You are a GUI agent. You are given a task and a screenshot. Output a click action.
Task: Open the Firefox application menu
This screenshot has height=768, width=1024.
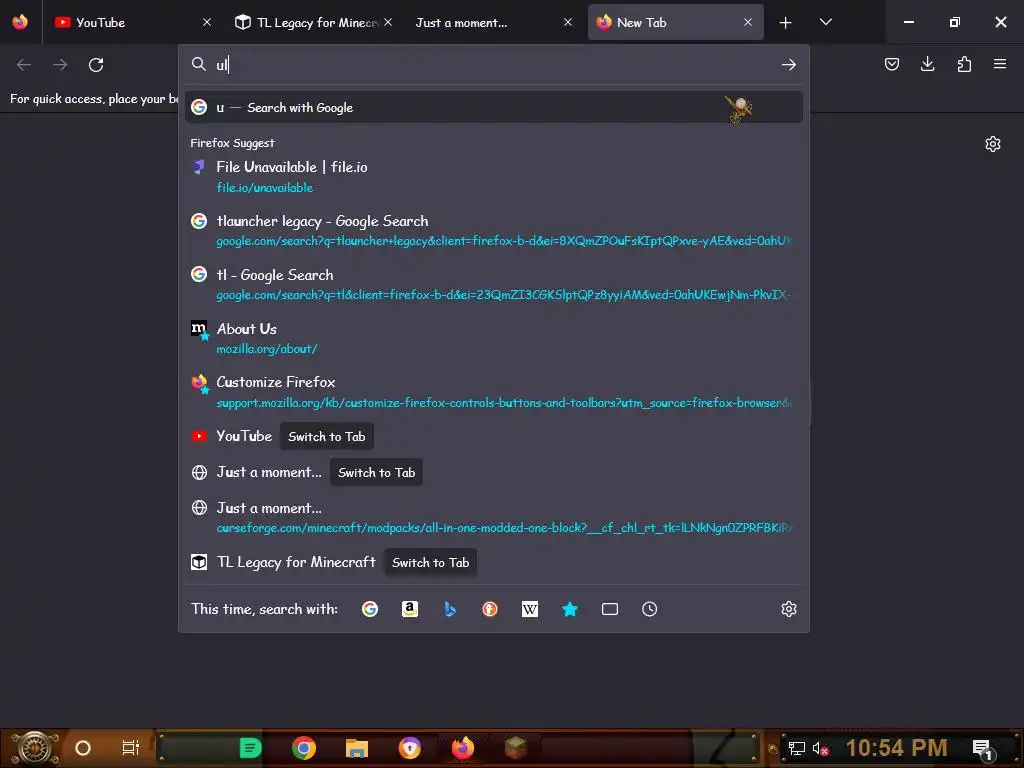(1000, 64)
